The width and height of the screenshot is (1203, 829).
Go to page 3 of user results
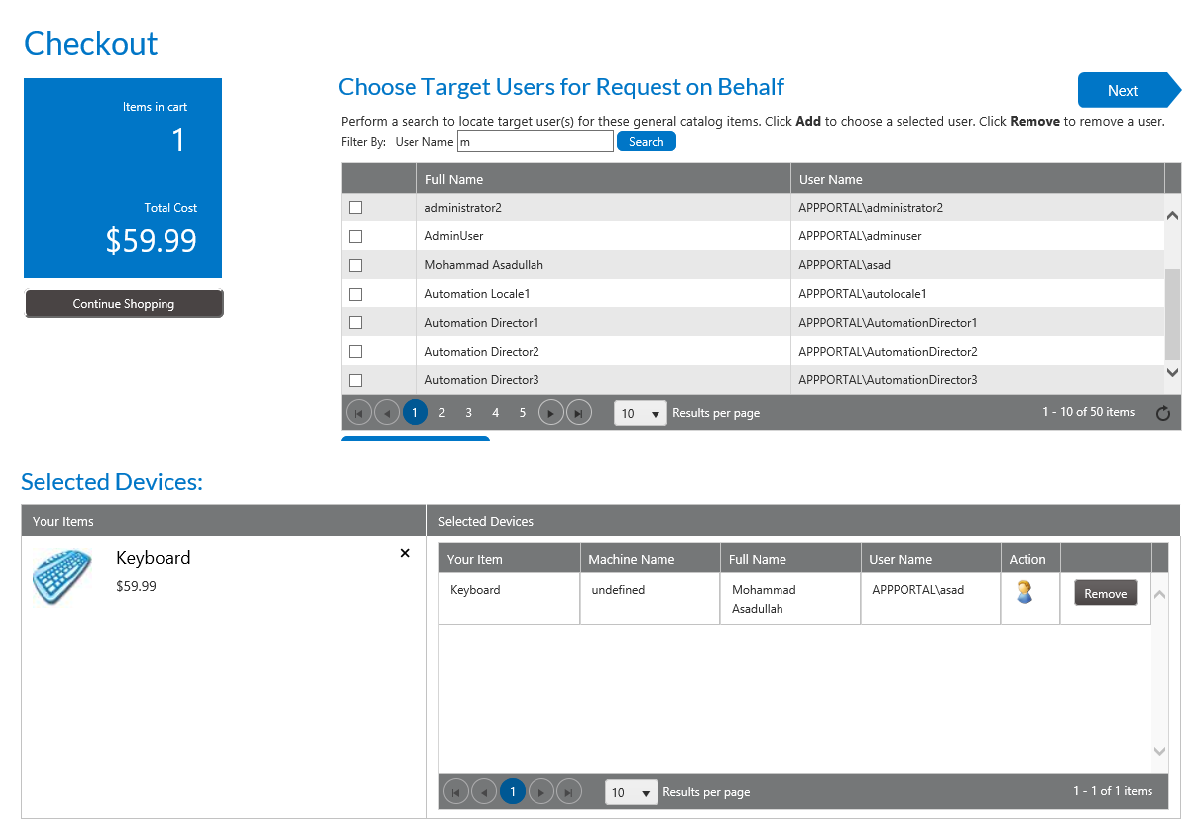point(468,413)
